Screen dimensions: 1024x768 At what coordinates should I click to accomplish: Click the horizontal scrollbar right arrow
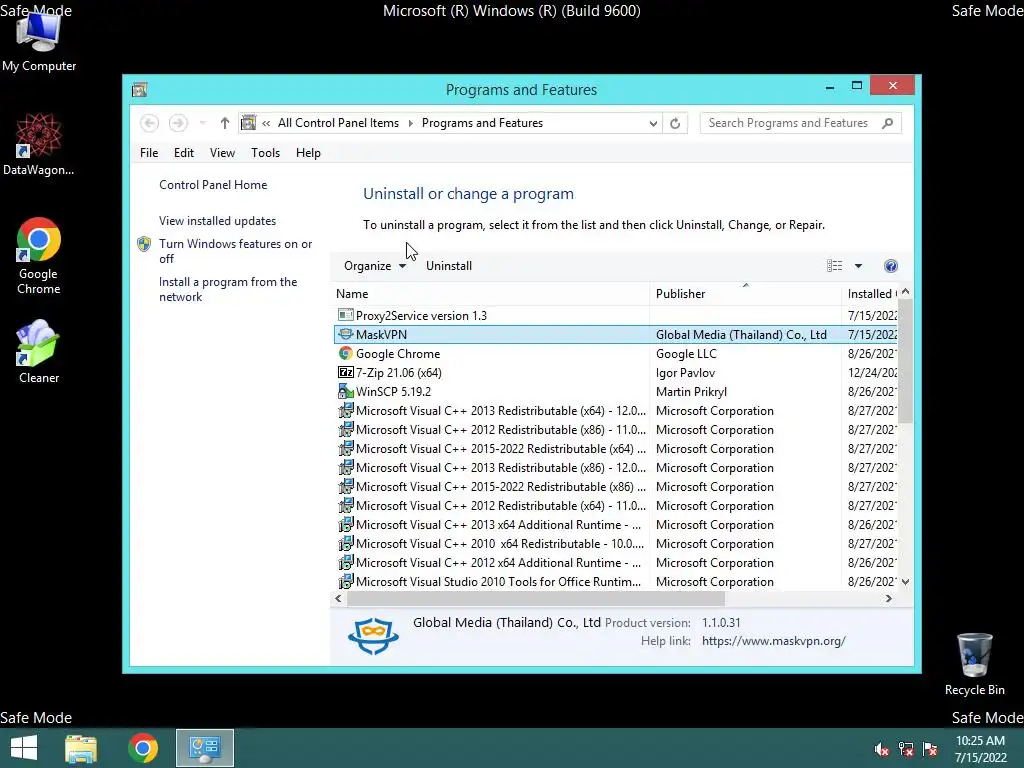coord(889,598)
